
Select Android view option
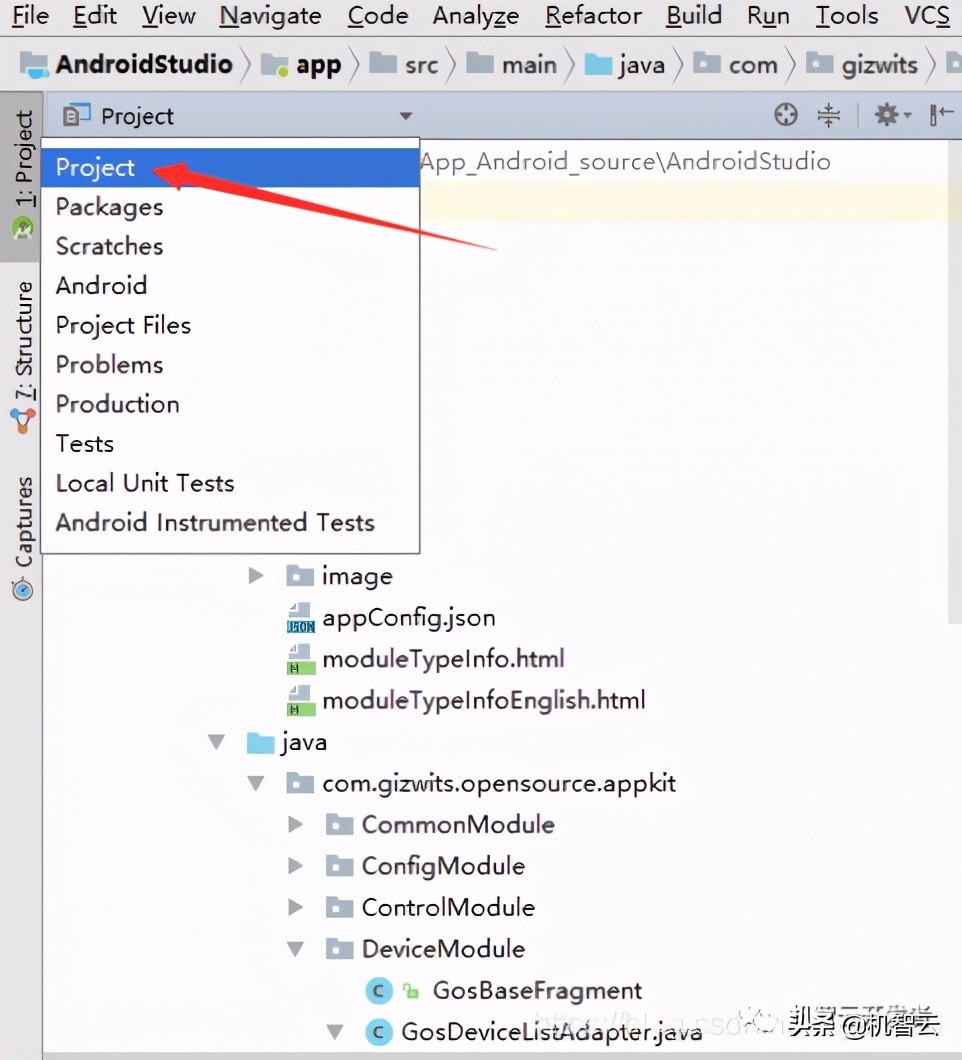tap(231, 285)
